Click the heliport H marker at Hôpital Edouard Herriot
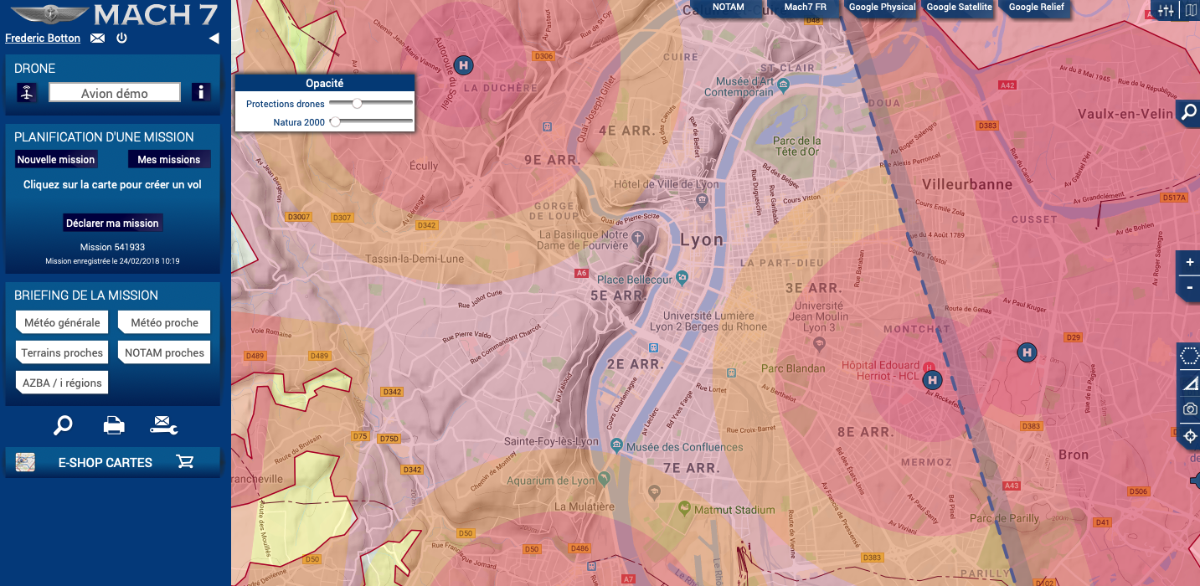 click(x=933, y=380)
